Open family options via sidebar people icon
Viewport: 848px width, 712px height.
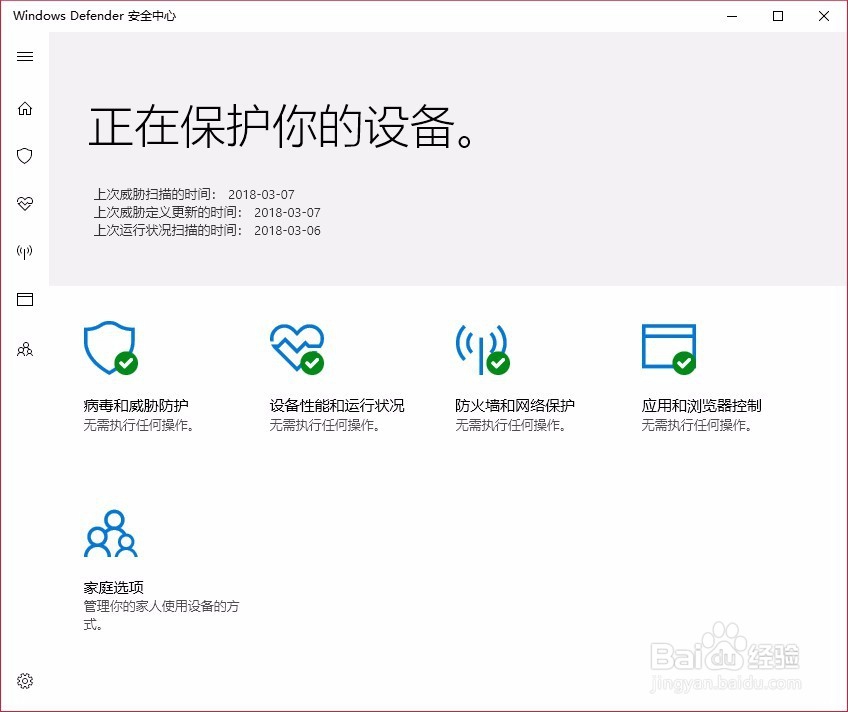pyautogui.click(x=25, y=349)
